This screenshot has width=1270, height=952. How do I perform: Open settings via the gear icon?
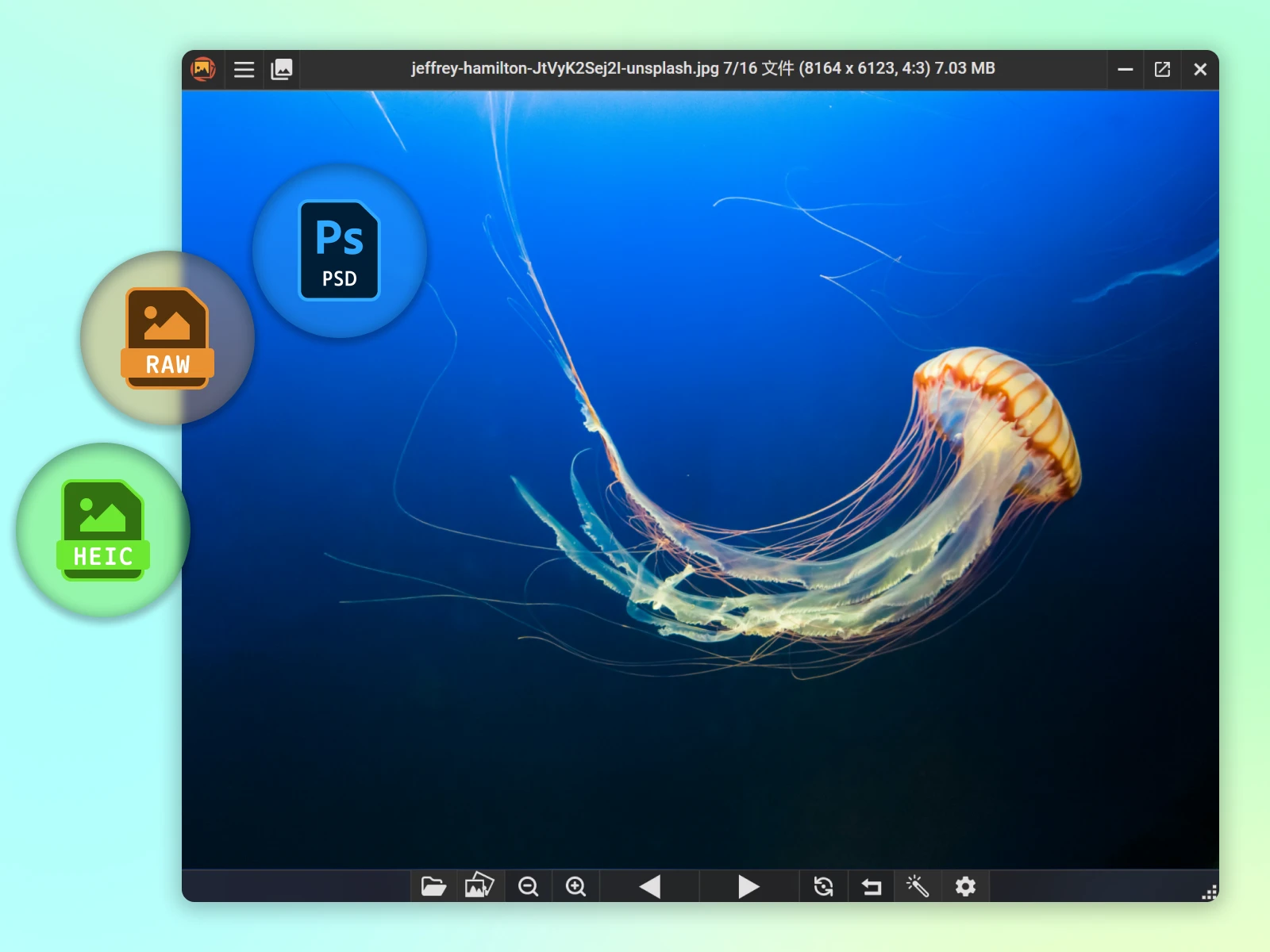[x=965, y=886]
